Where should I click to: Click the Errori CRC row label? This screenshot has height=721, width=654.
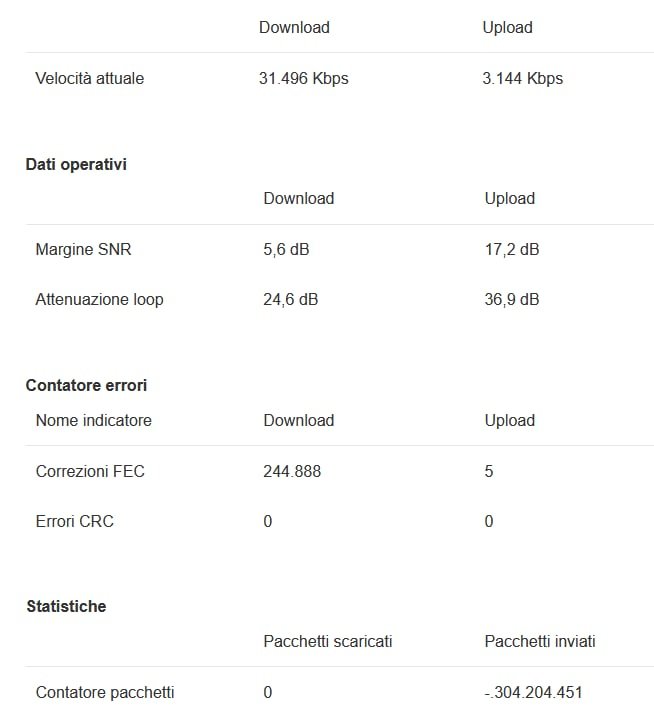click(x=75, y=521)
